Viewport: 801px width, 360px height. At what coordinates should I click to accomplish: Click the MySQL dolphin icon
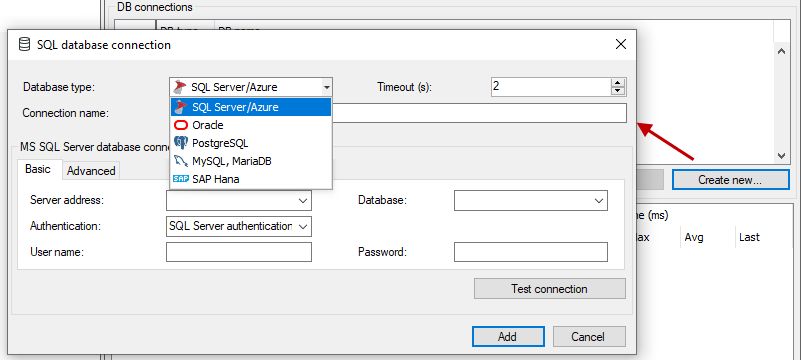181,161
